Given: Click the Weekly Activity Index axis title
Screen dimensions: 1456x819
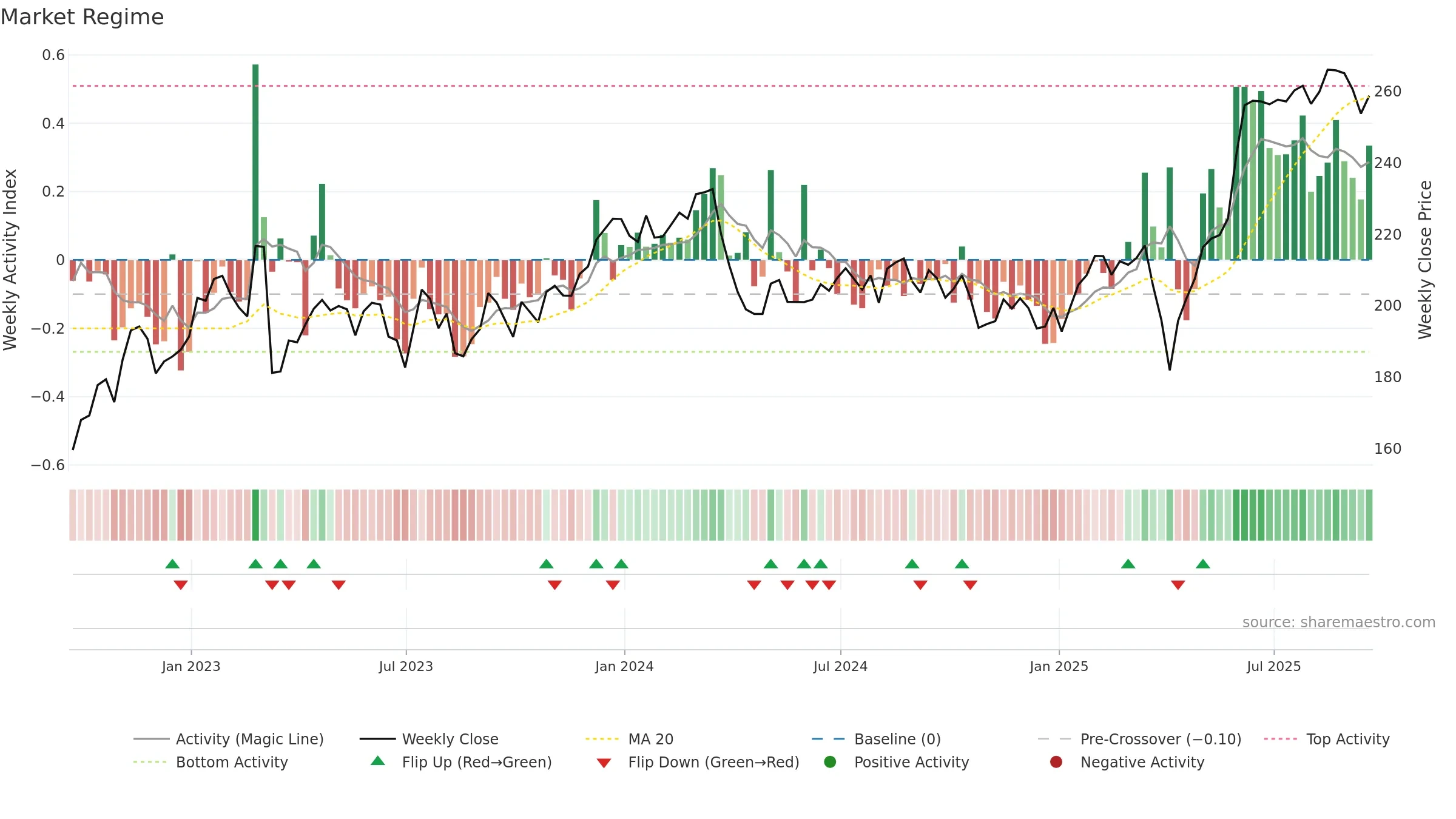Looking at the screenshot, I should pyautogui.click(x=10, y=260).
